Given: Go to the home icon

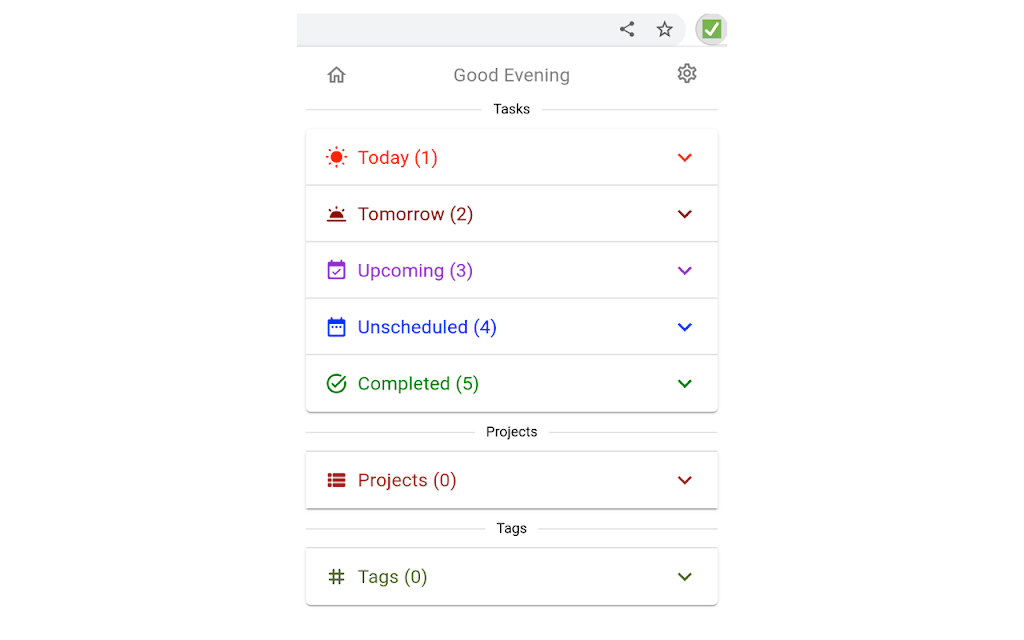Looking at the screenshot, I should (336, 74).
